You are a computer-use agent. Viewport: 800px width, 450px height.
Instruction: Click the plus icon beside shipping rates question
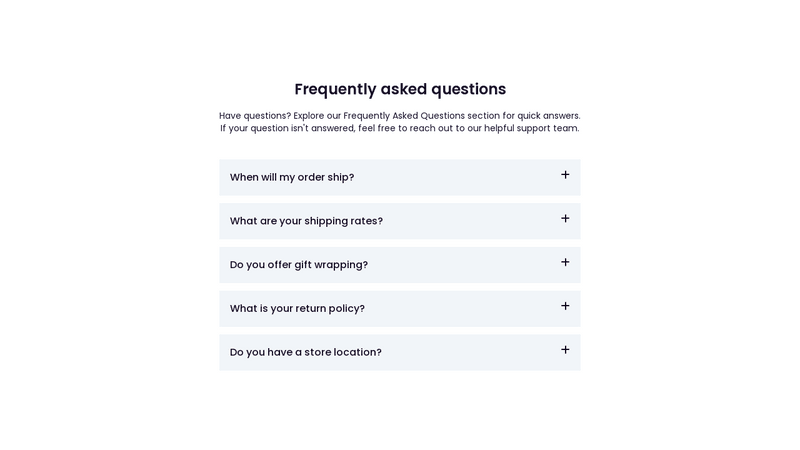[x=565, y=219]
